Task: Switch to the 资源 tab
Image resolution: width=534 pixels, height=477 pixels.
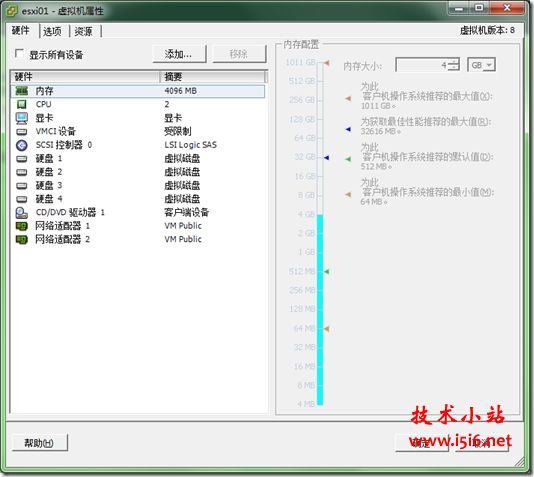Action: click(84, 32)
